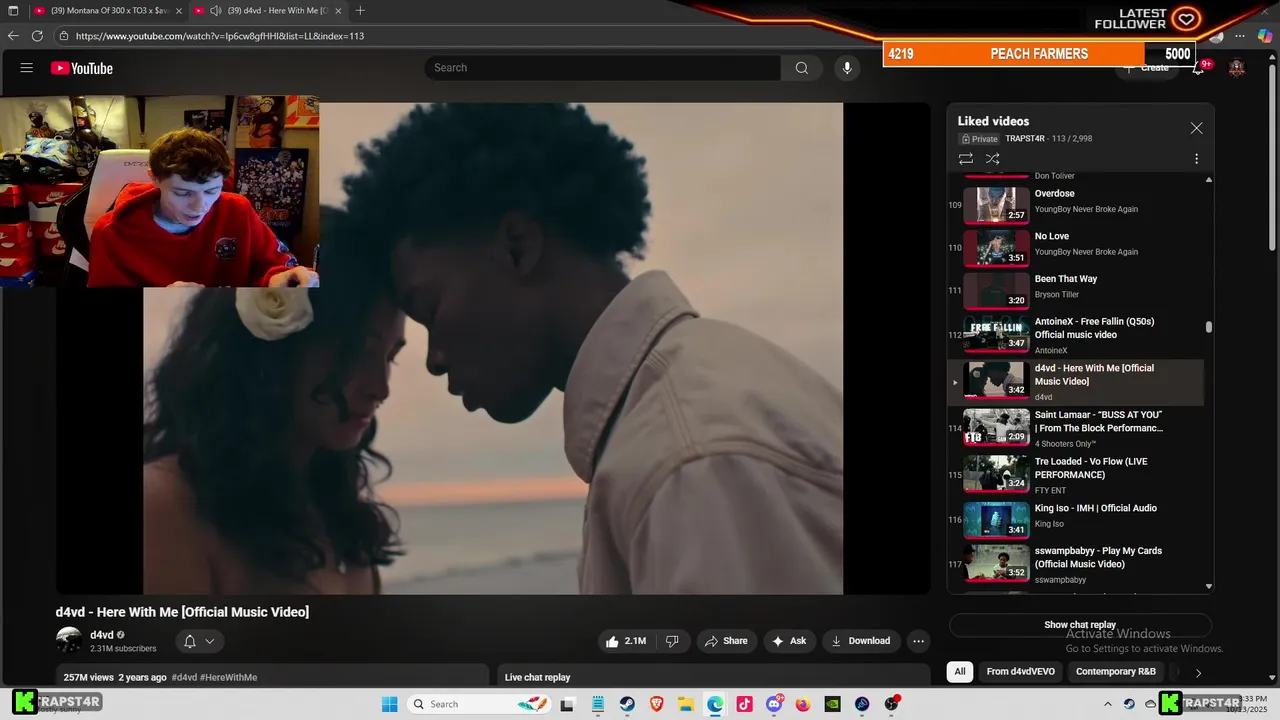Mute the d4vd tab via speaker icon

click(215, 10)
